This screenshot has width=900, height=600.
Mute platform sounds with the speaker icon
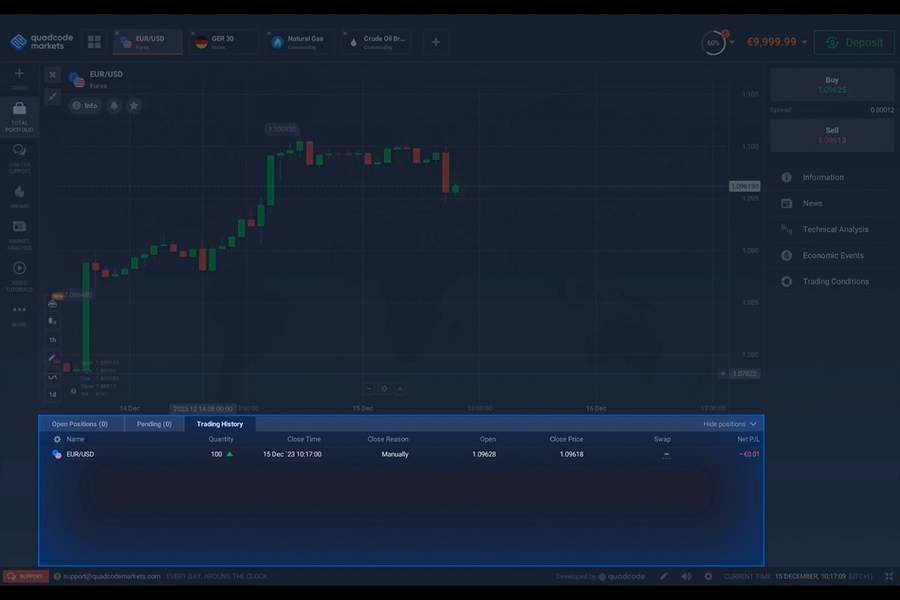pyautogui.click(x=686, y=576)
